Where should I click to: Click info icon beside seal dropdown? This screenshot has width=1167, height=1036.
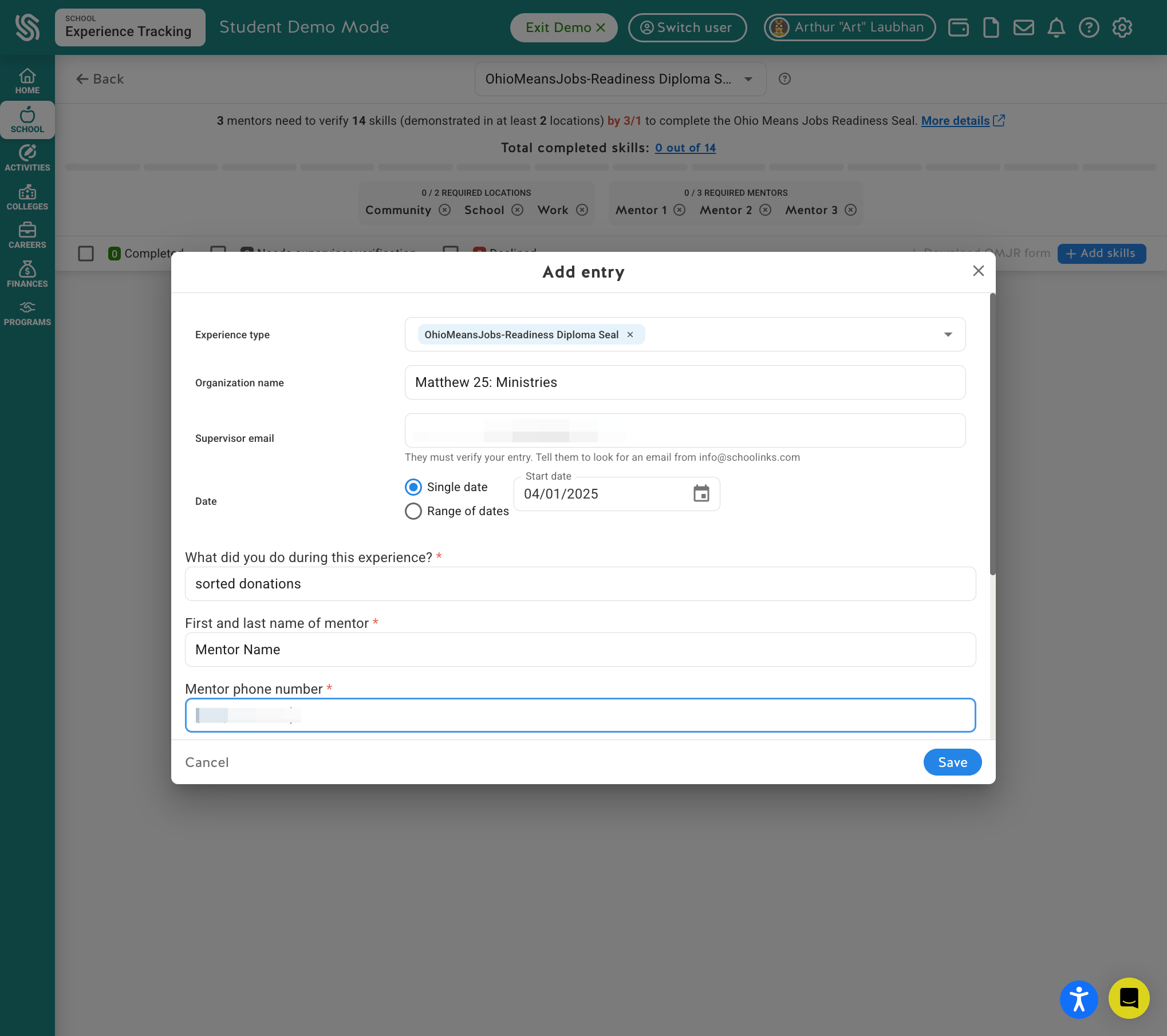784,79
